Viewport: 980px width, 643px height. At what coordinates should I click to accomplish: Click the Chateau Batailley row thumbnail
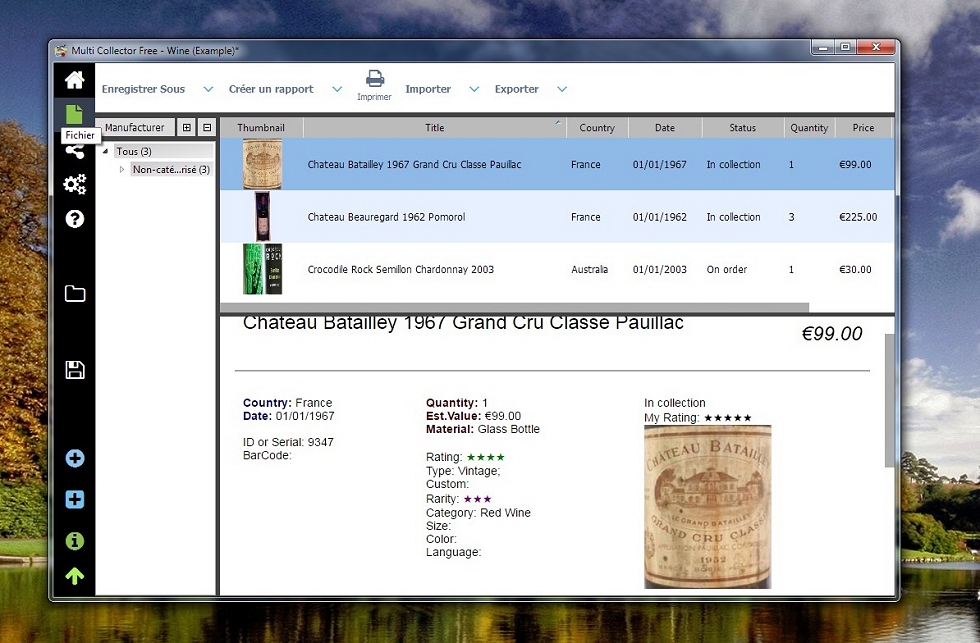[262, 164]
